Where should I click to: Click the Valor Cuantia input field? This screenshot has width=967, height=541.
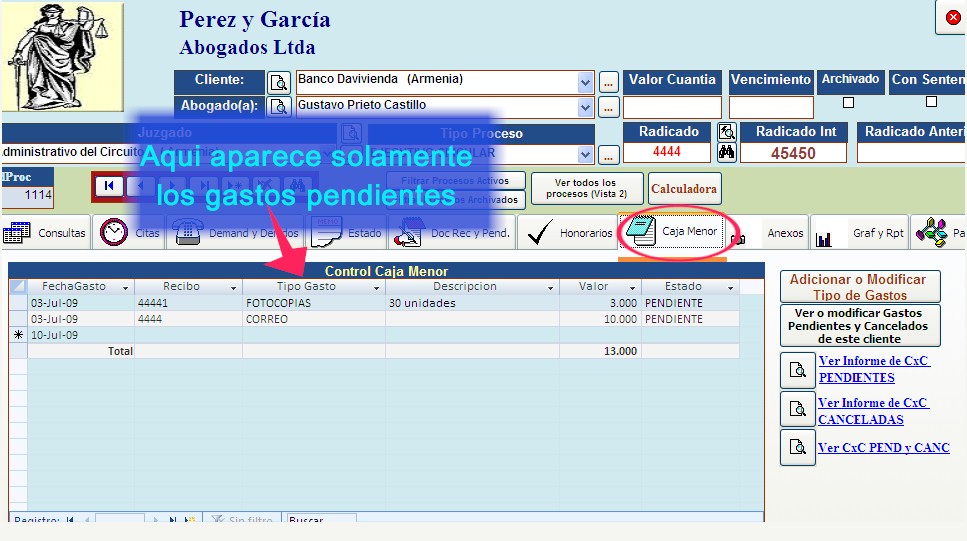point(672,107)
